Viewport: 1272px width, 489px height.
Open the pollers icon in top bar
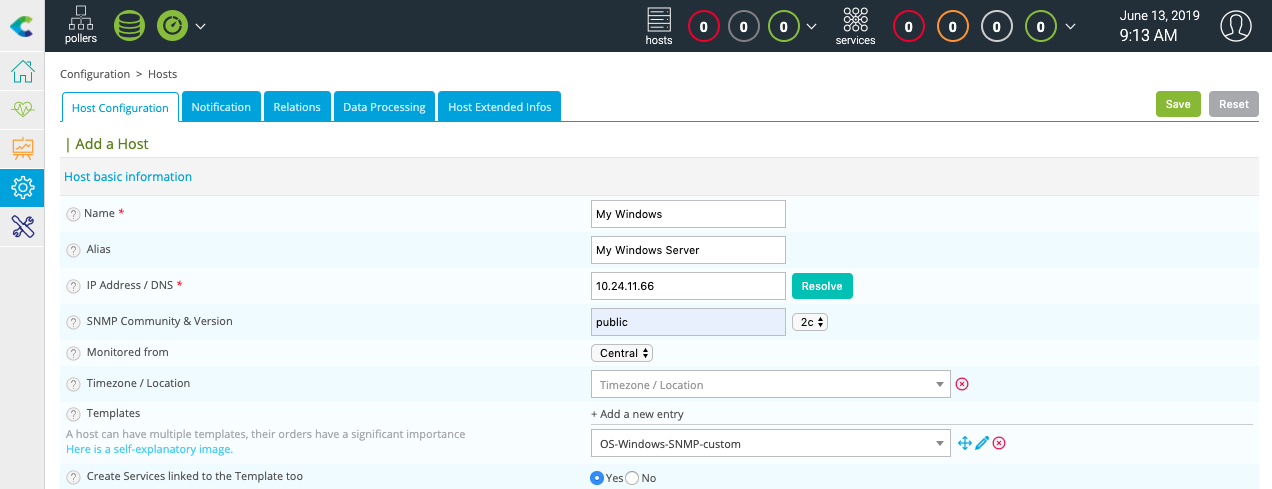(81, 24)
